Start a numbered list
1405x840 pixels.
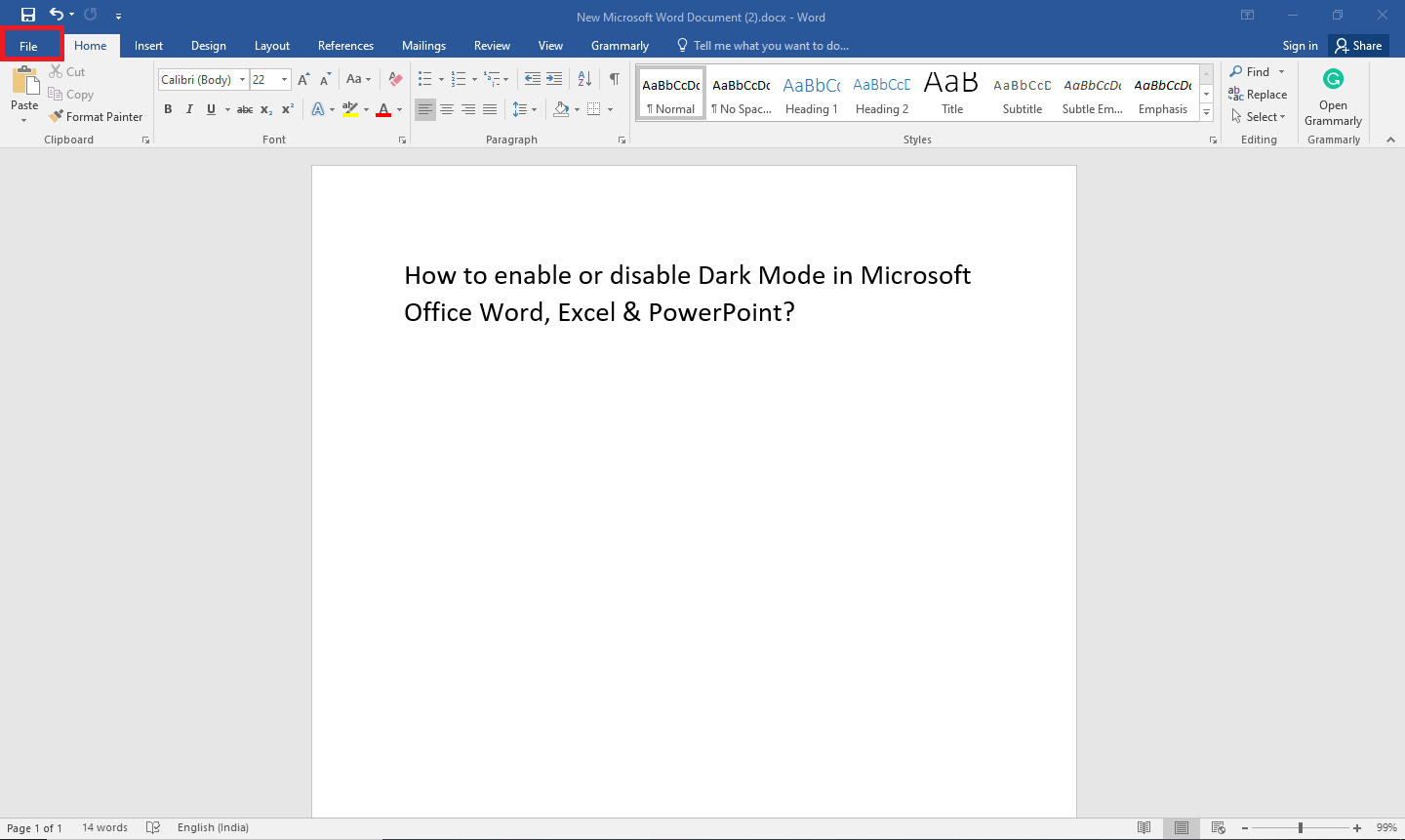459,79
